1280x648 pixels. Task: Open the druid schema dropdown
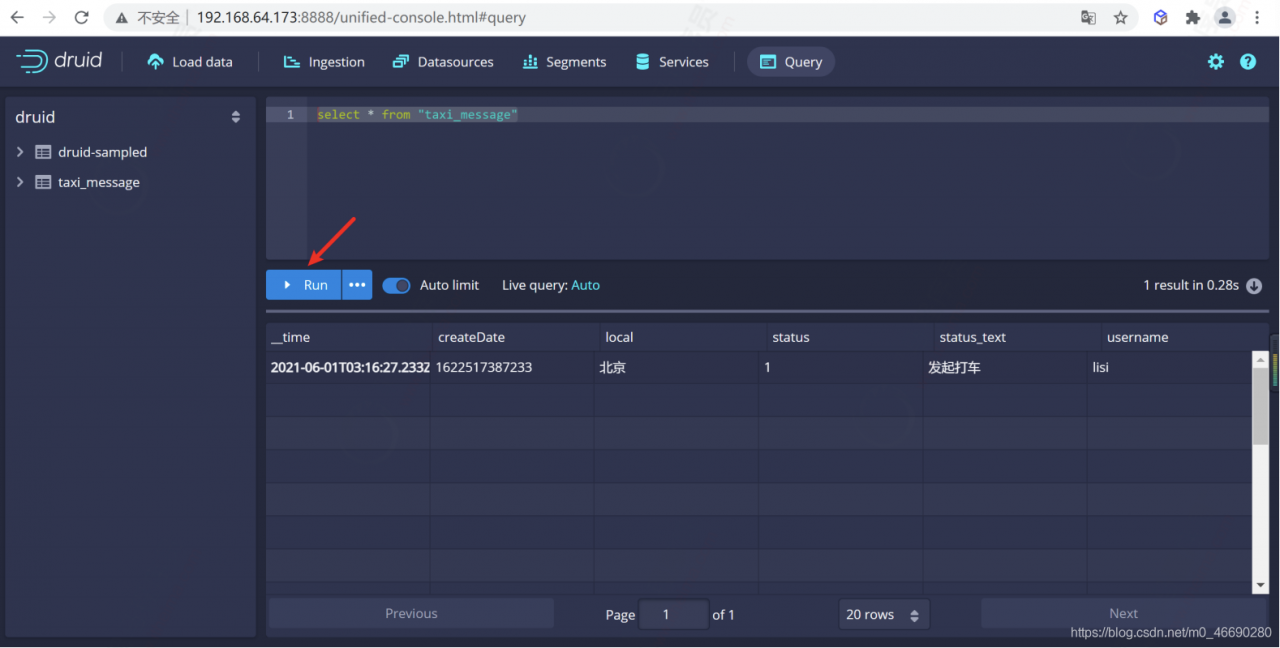129,117
